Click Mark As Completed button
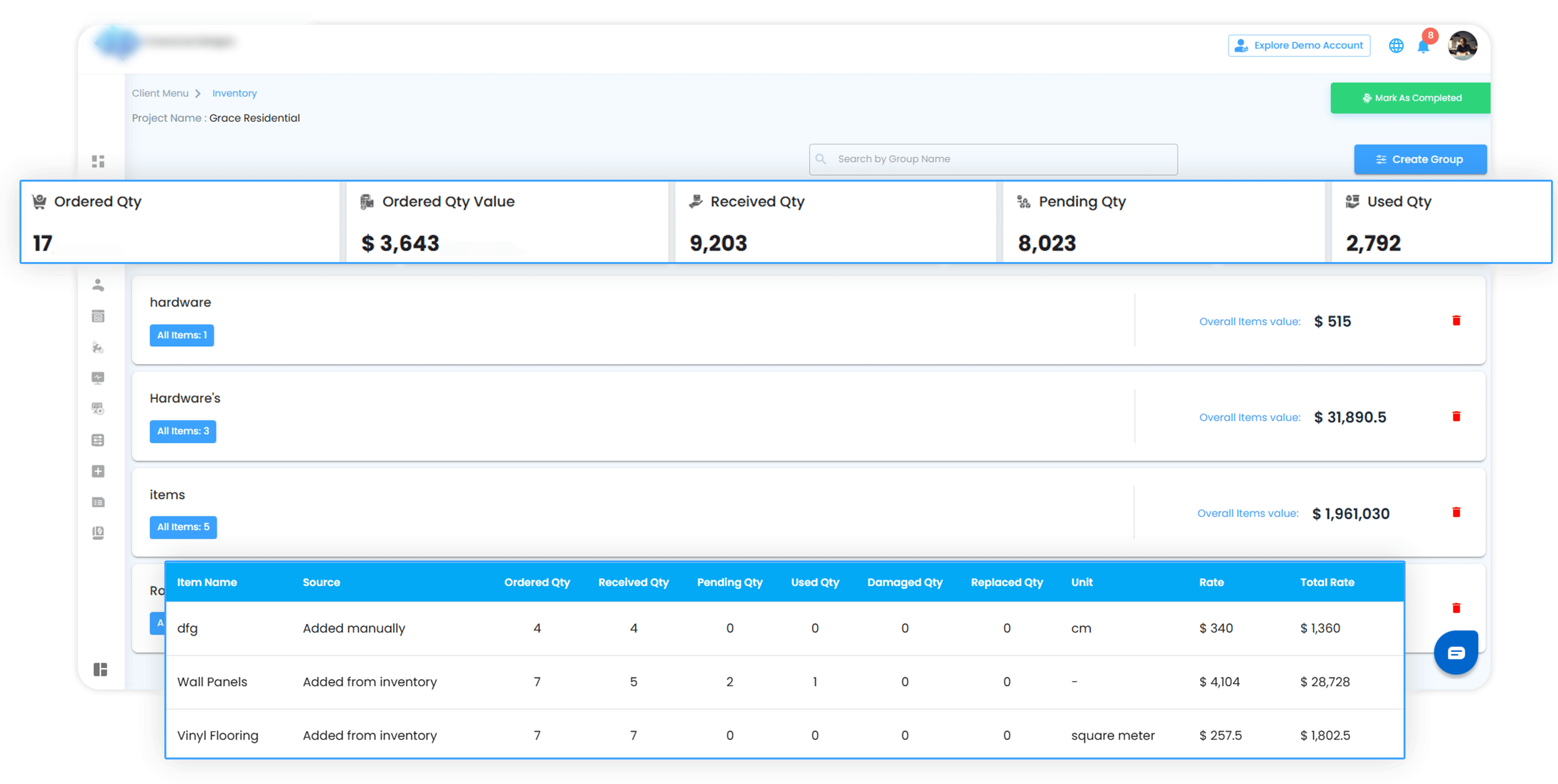 coord(1410,98)
